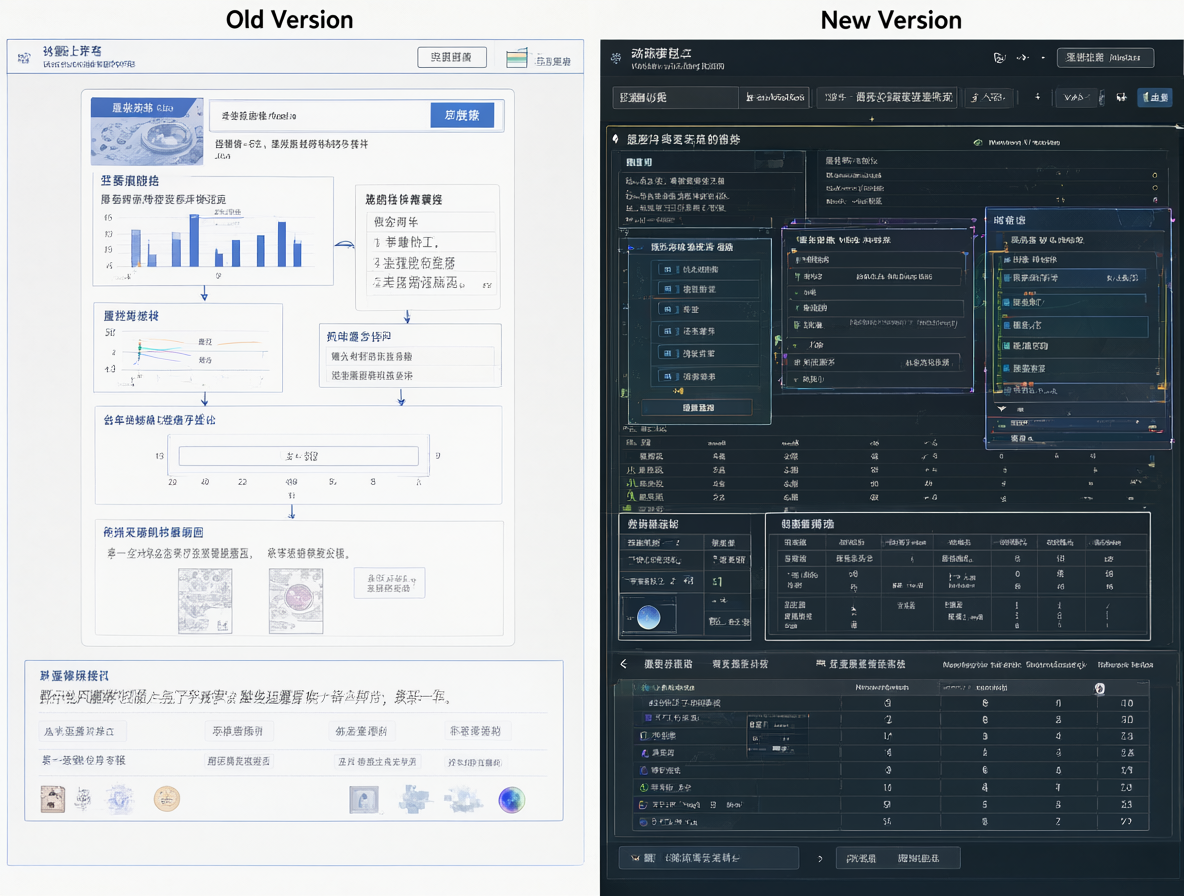The width and height of the screenshot is (1184, 896).
Task: Click the flame icon beside the main panel title
Action: pyautogui.click(x=616, y=139)
